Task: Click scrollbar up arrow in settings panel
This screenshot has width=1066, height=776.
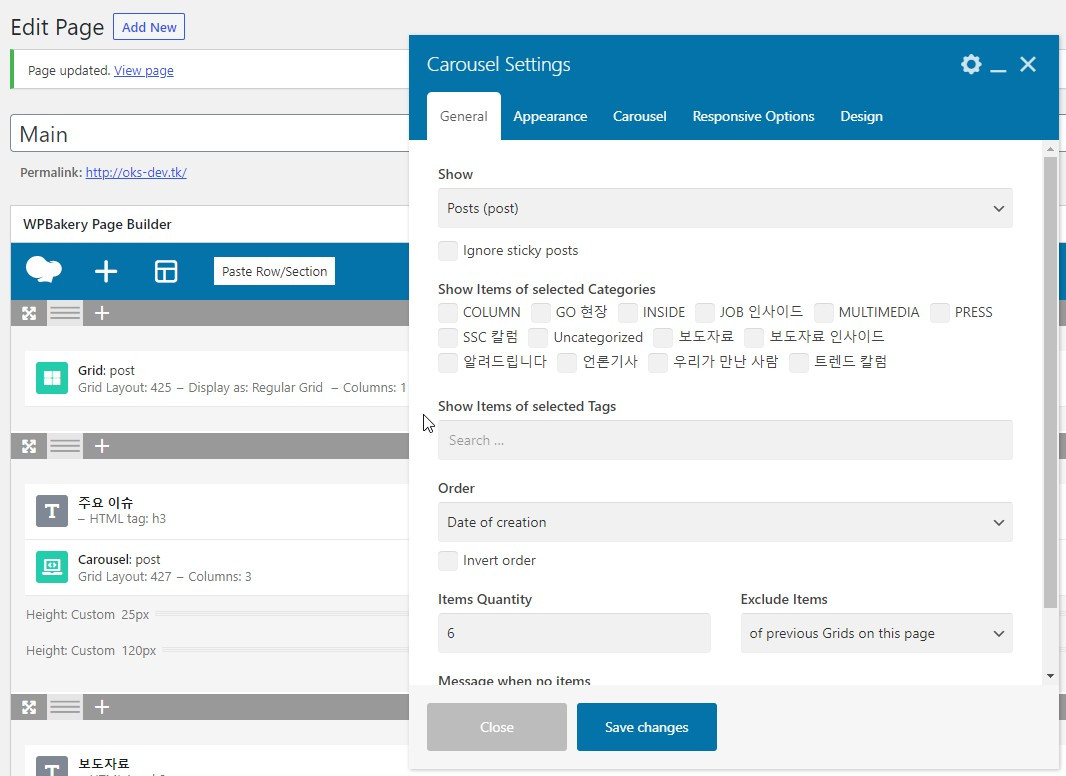Action: tap(1050, 148)
